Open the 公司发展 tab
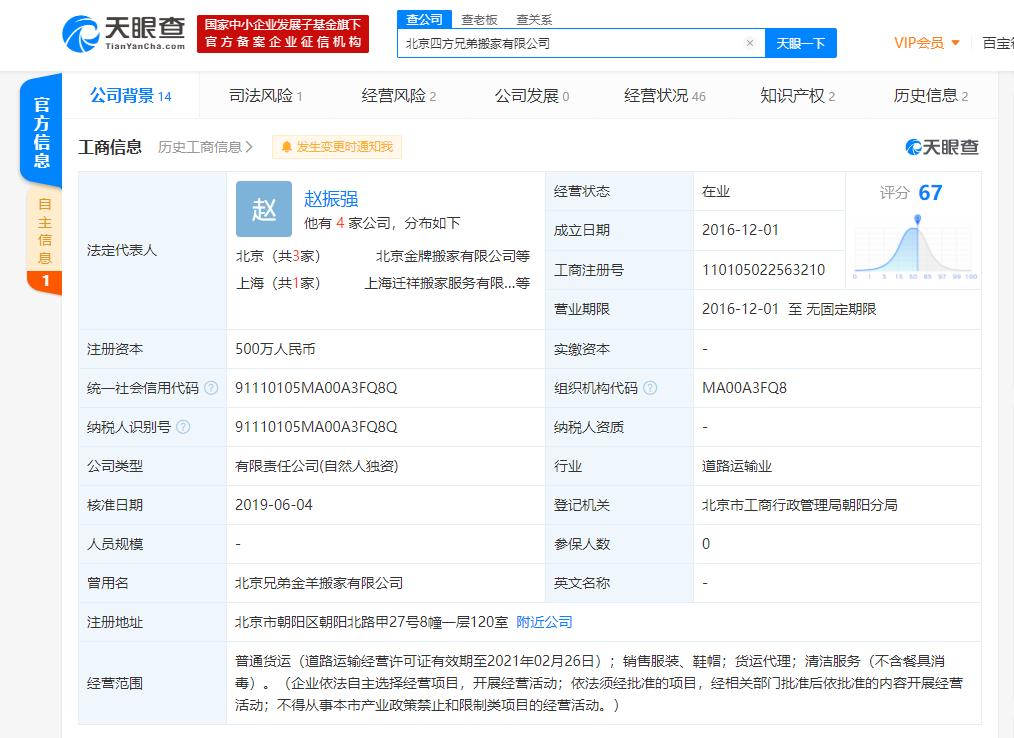The width and height of the screenshot is (1014, 738). click(532, 96)
